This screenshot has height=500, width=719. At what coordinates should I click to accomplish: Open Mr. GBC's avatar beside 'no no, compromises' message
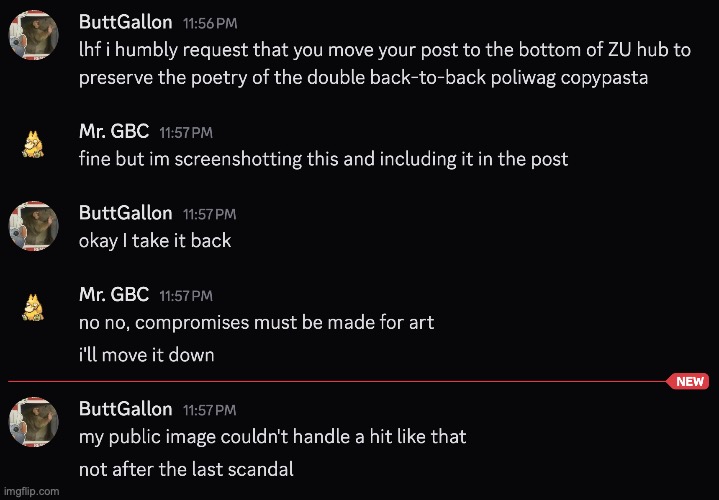point(31,308)
